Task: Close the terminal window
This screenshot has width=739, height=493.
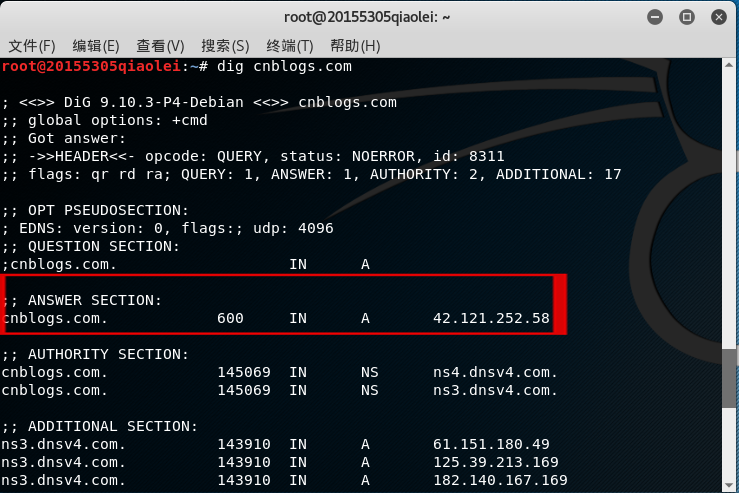Action: point(719,17)
